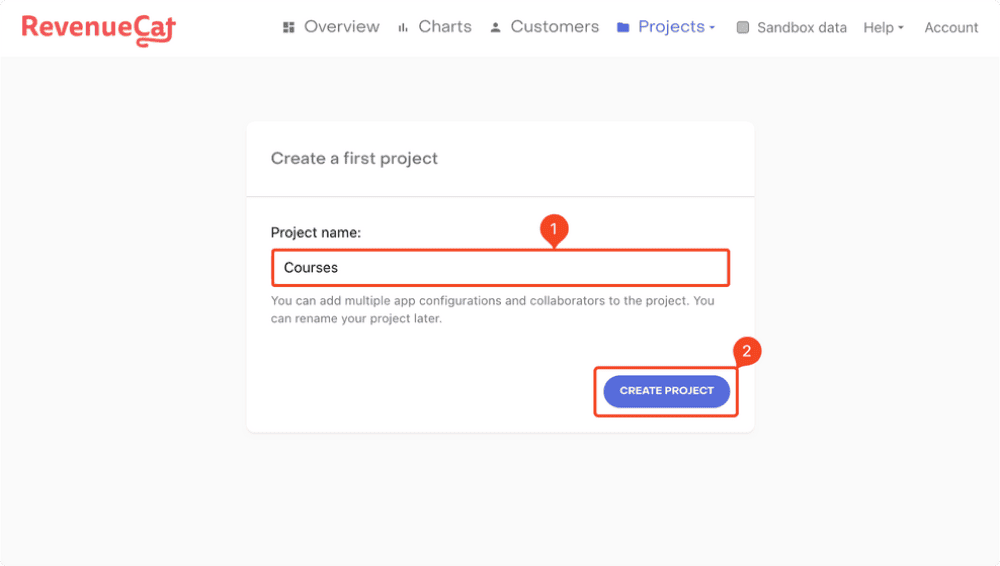Click the Charts bar graph icon
1000x566 pixels.
(403, 28)
